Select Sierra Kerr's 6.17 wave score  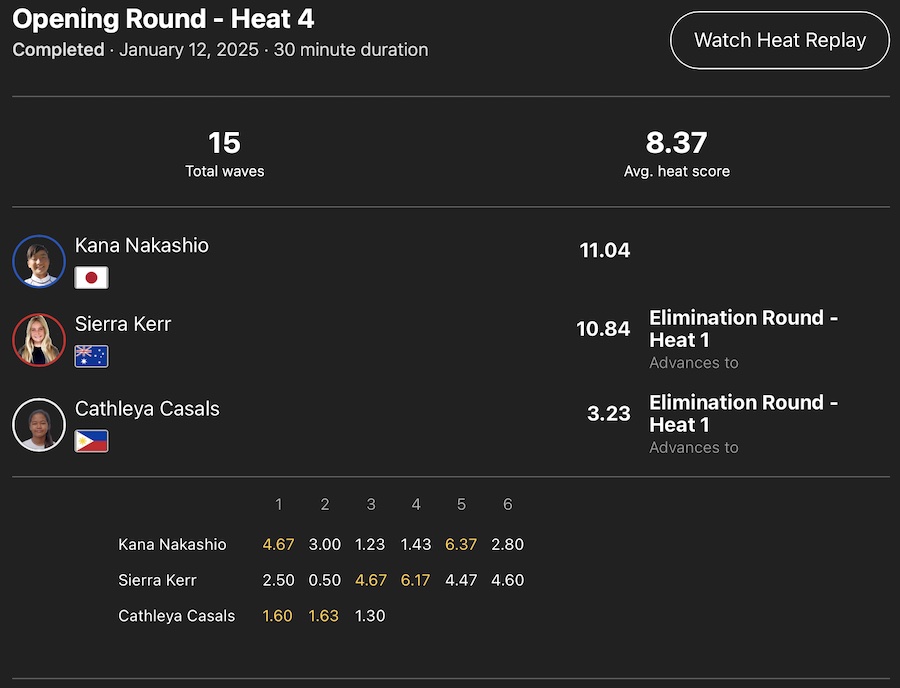(x=416, y=580)
